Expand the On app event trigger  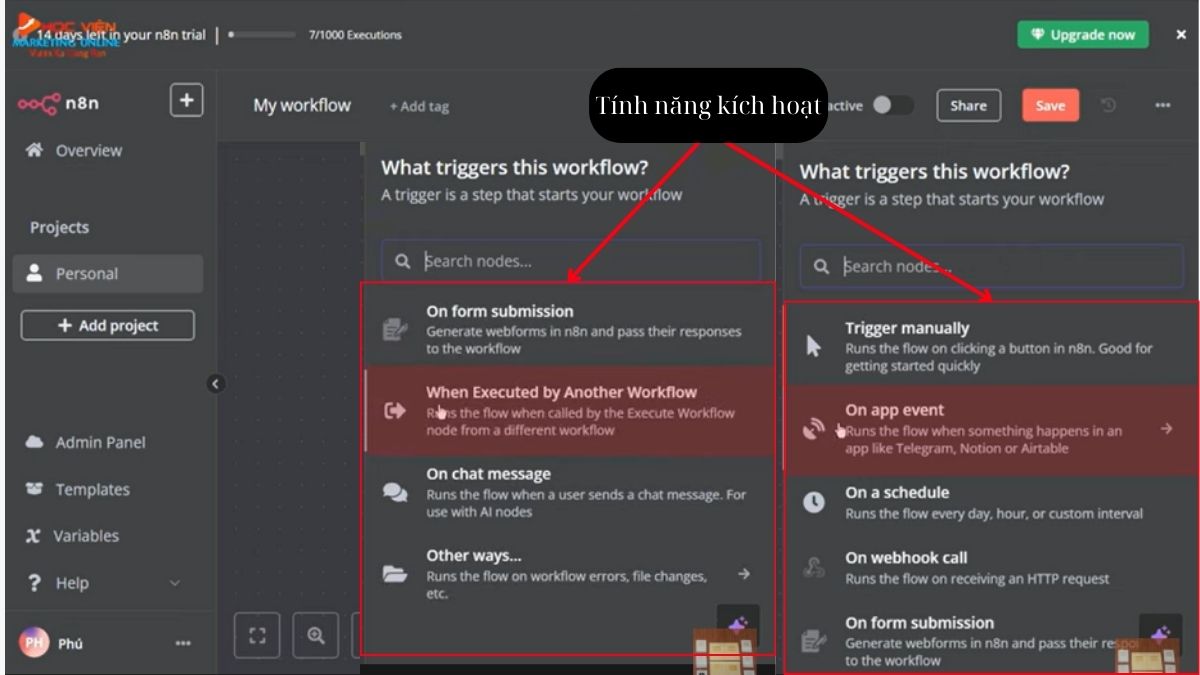tap(991, 429)
